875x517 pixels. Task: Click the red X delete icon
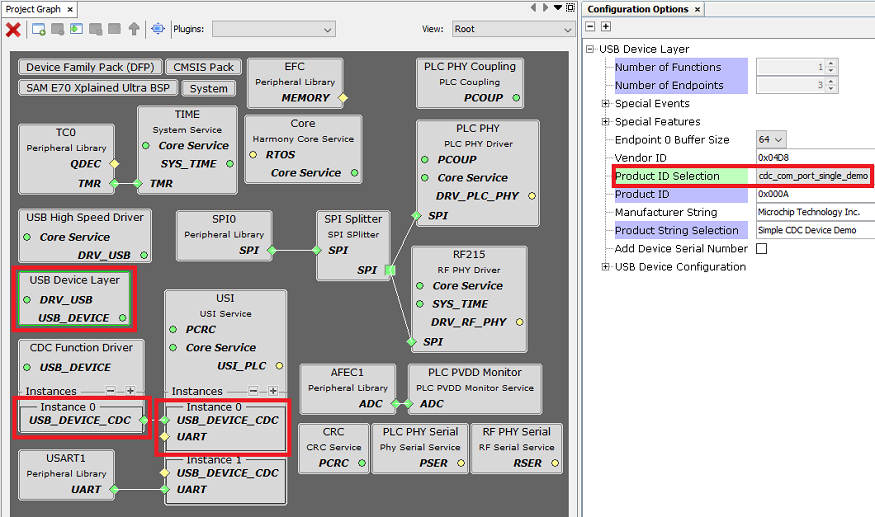tap(13, 29)
